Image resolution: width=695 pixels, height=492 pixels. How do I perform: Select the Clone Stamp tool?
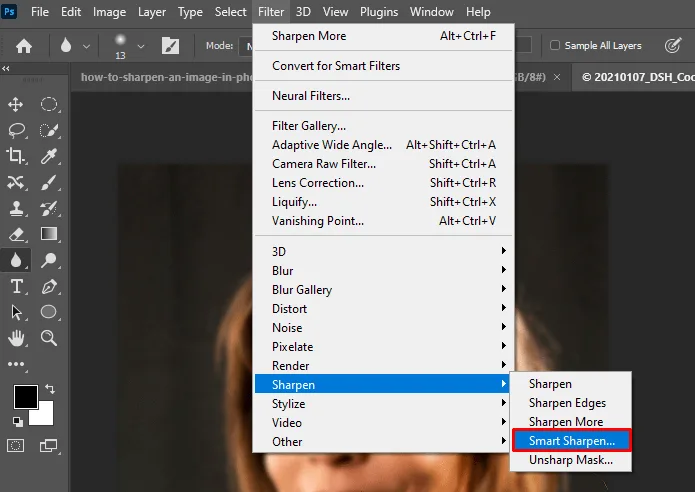[x=16, y=208]
